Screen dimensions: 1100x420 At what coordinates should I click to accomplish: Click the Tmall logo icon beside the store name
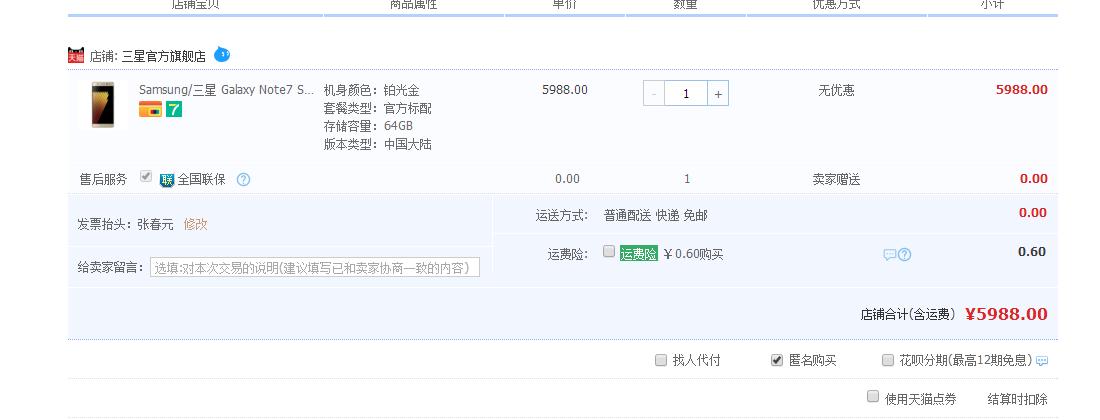[76, 55]
